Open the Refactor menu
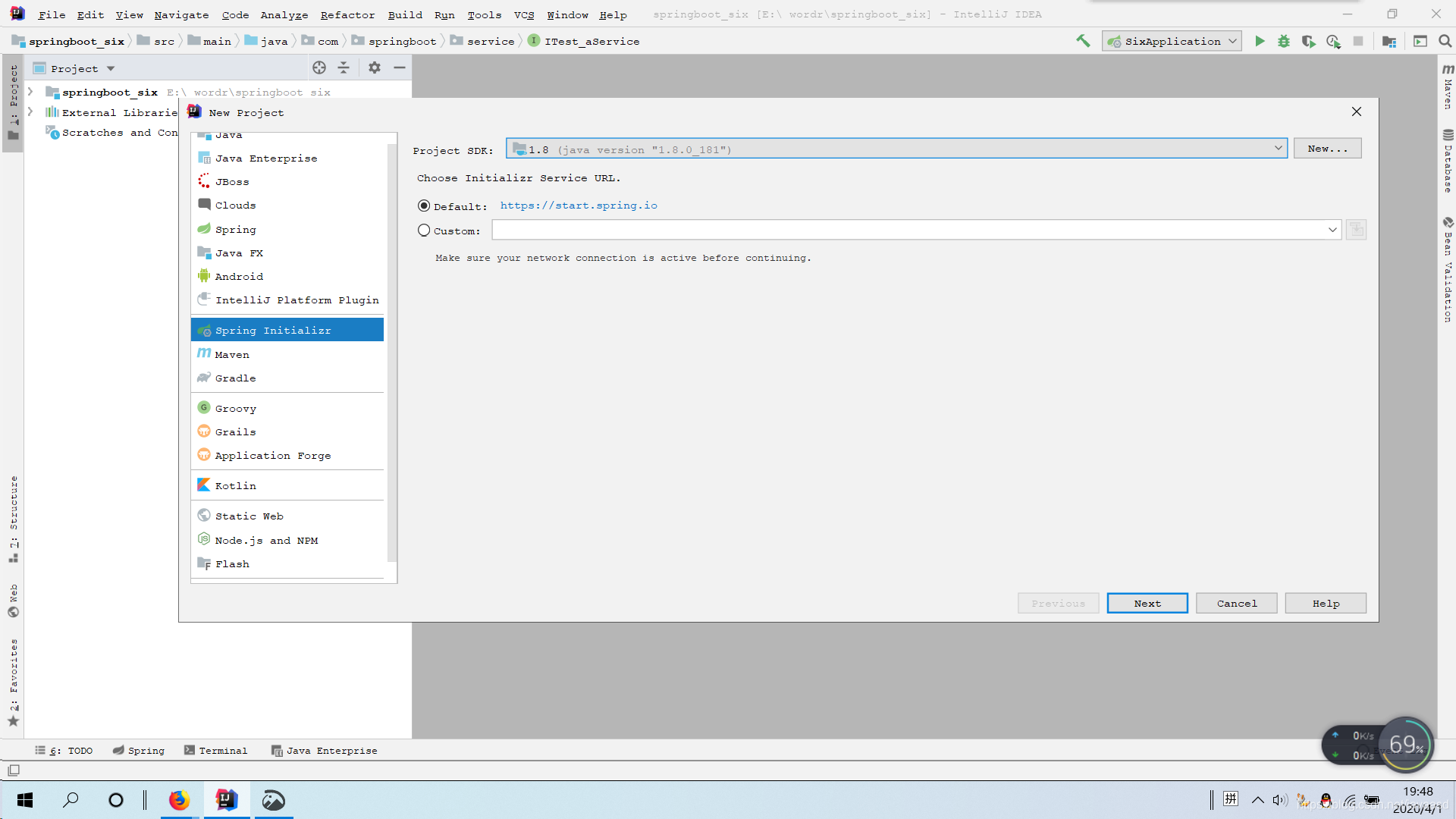1456x819 pixels. pos(347,14)
